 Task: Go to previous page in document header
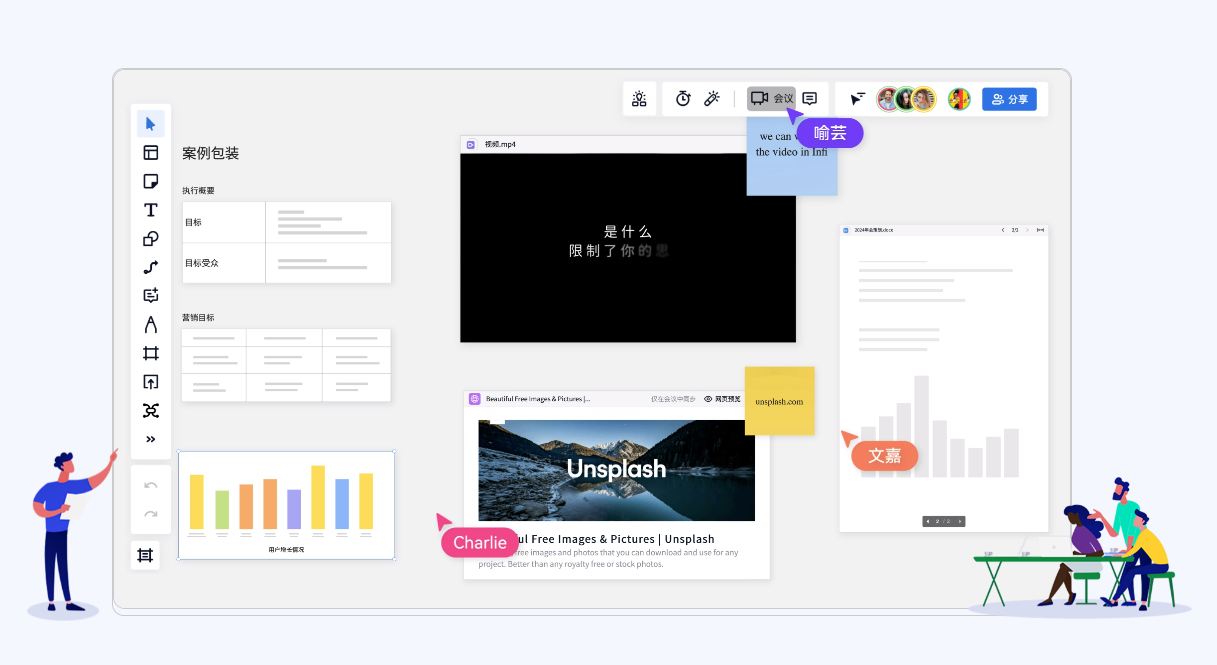pos(1003,230)
